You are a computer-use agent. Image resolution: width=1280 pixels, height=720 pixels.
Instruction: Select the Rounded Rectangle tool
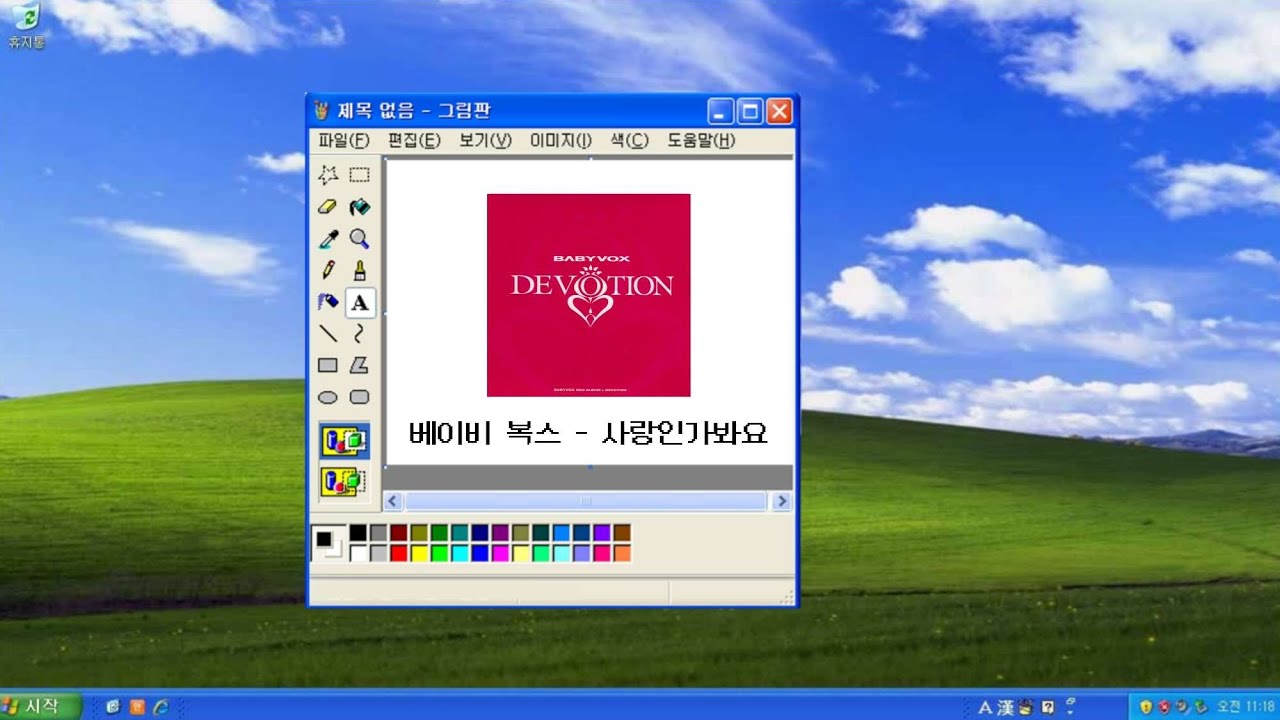pos(359,397)
